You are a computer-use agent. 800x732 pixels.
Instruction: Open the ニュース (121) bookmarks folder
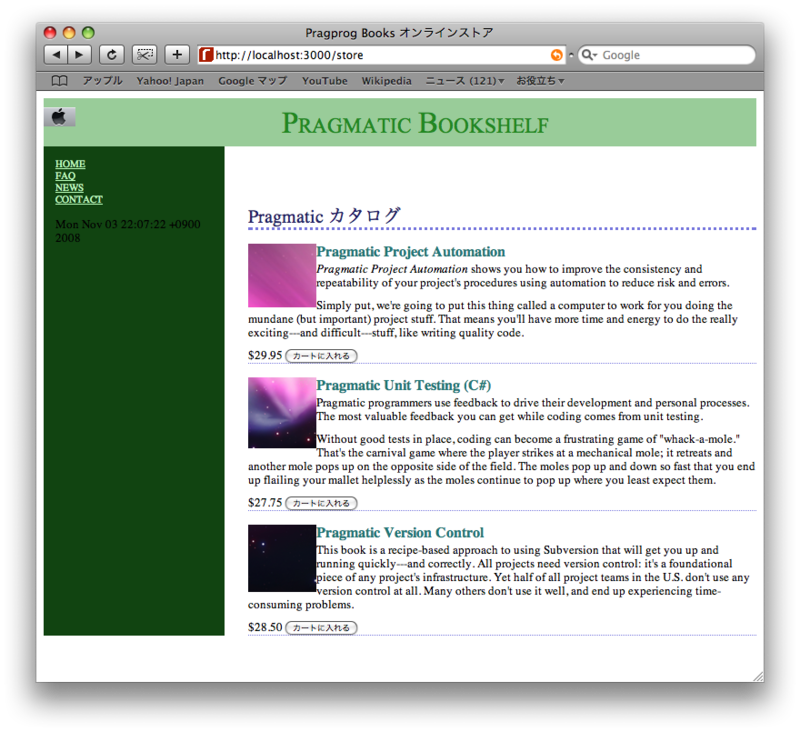coord(464,81)
